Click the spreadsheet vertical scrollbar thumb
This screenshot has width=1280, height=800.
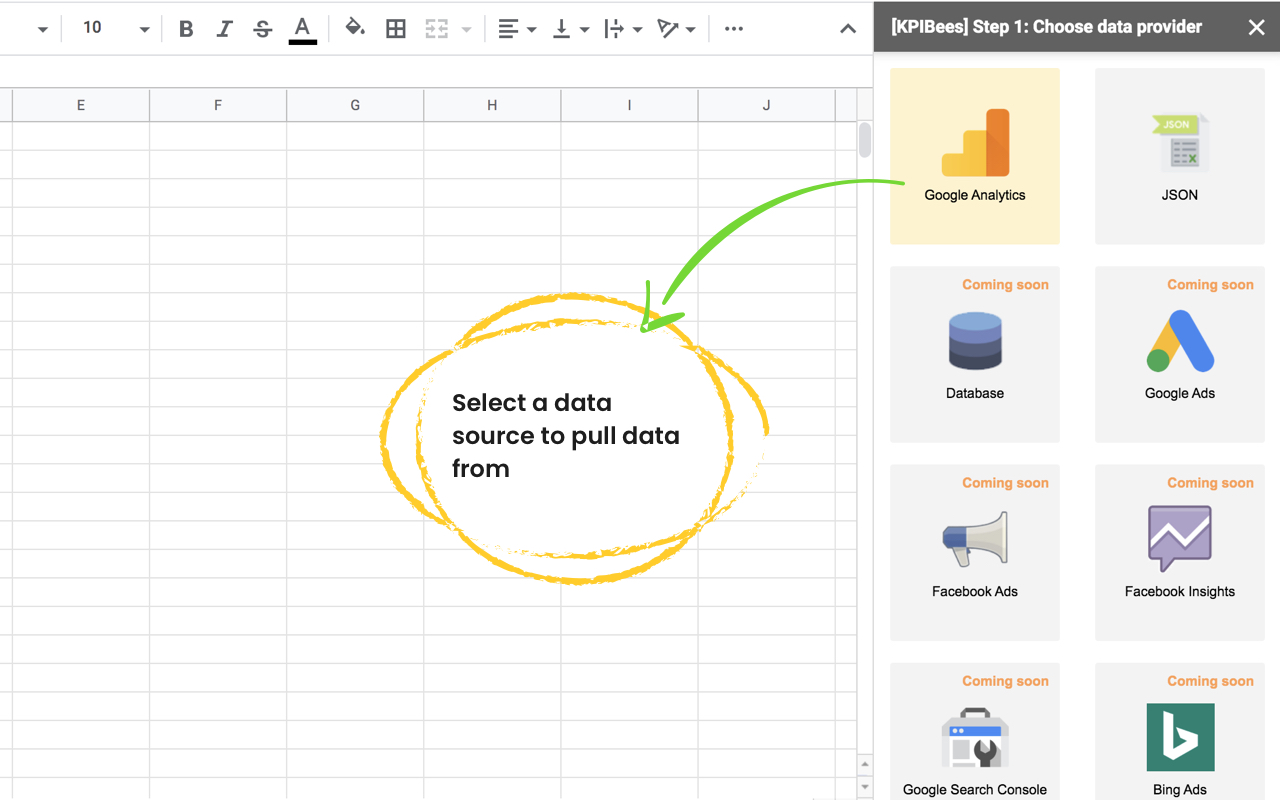coord(865,139)
